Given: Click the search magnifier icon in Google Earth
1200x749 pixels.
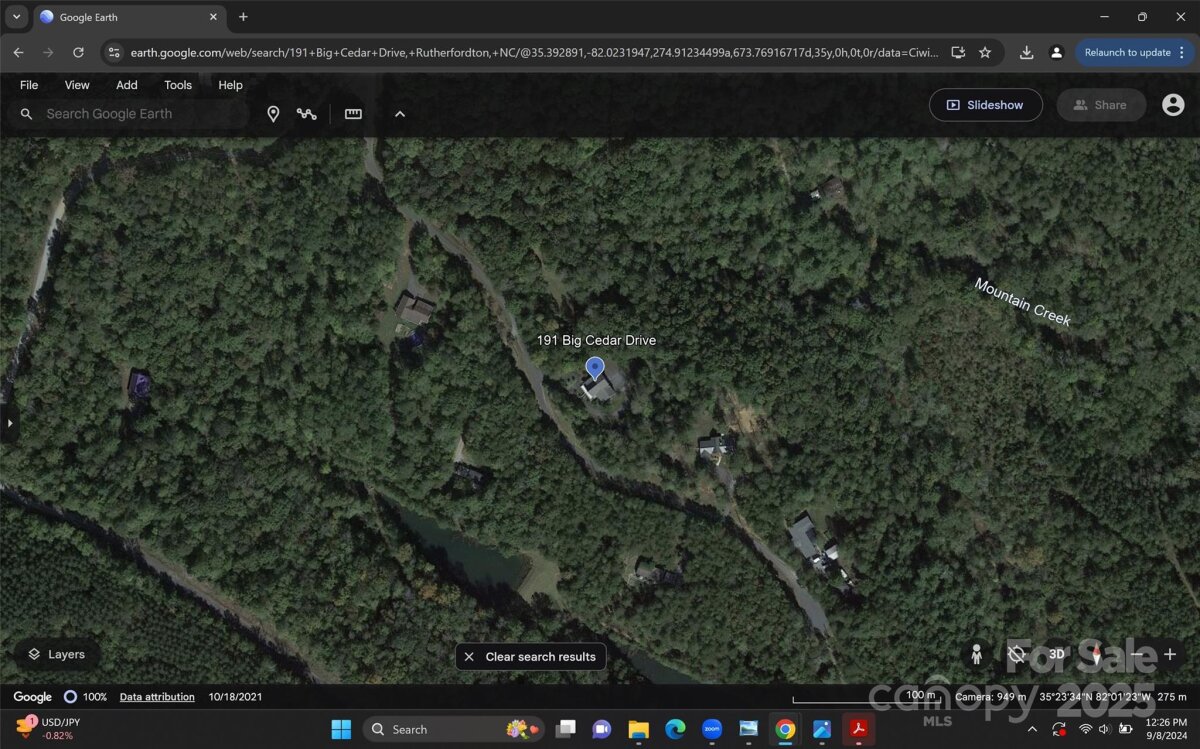Looking at the screenshot, I should [x=27, y=114].
